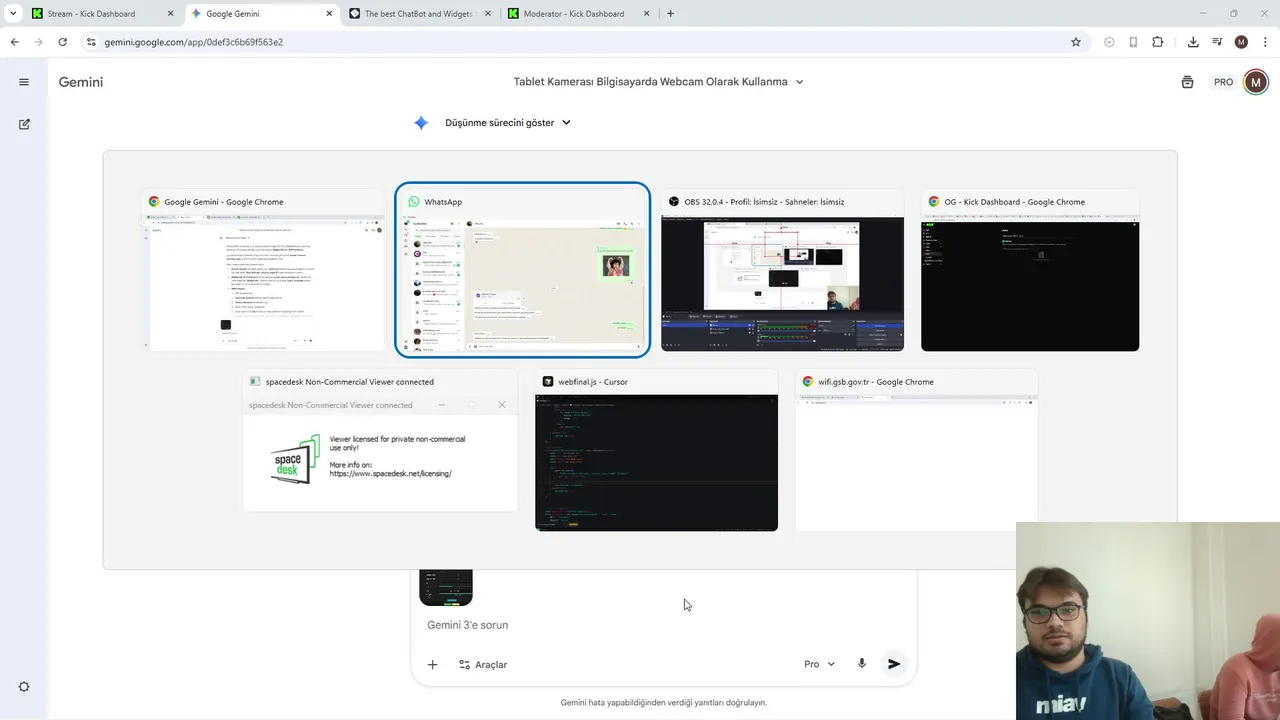Select the Google Gemini window thumbnail
Viewport: 1280px width, 720px height.
click(263, 269)
